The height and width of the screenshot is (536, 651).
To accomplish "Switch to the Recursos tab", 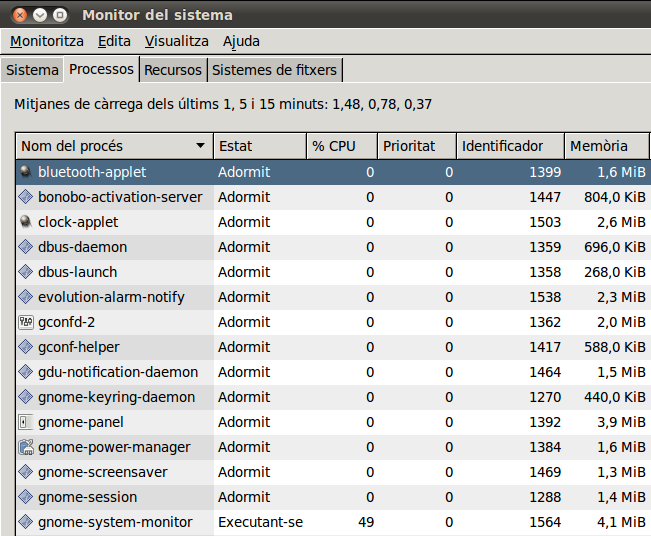I will (x=173, y=70).
